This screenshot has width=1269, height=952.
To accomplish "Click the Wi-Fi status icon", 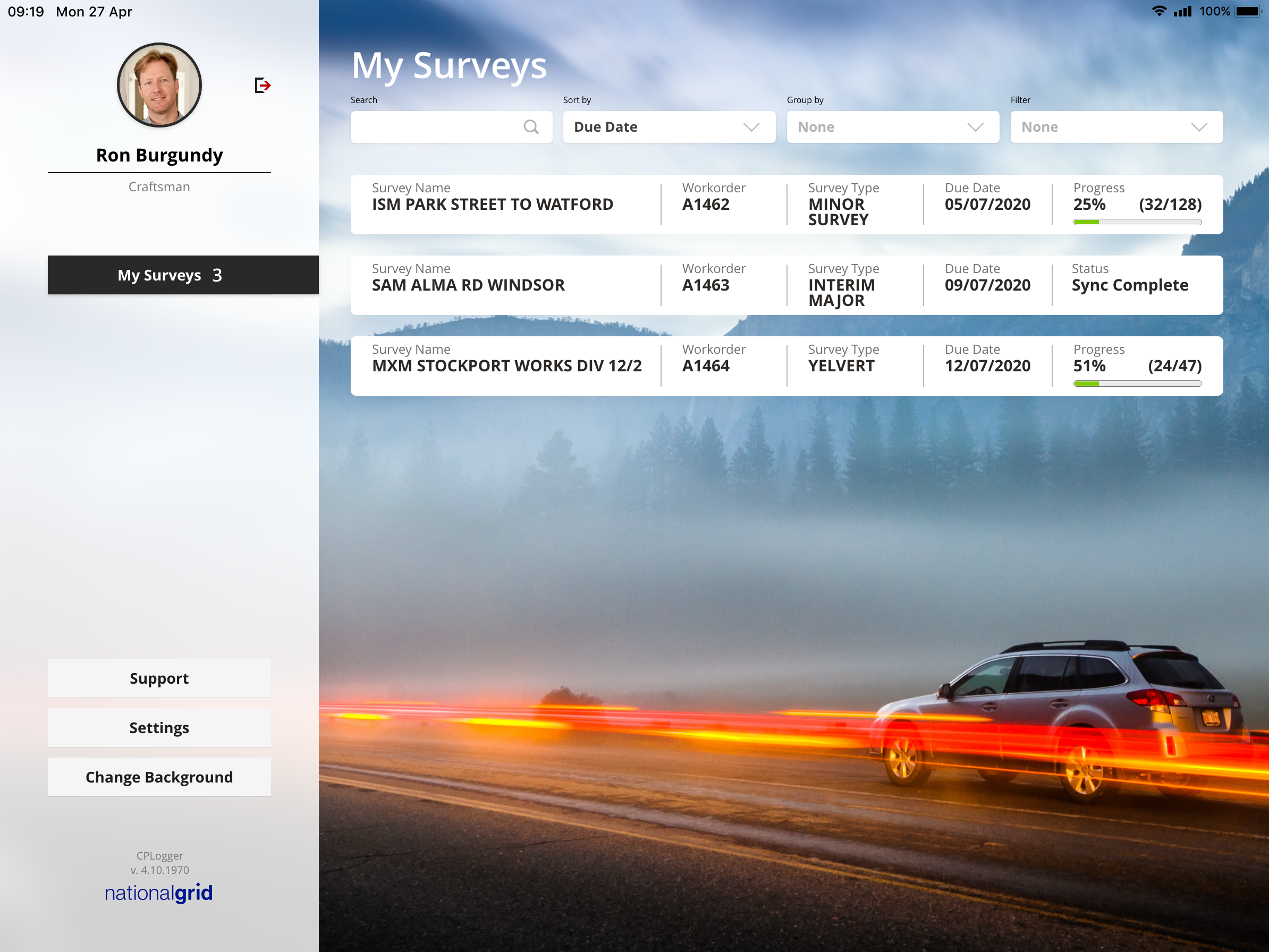I will [x=1158, y=12].
